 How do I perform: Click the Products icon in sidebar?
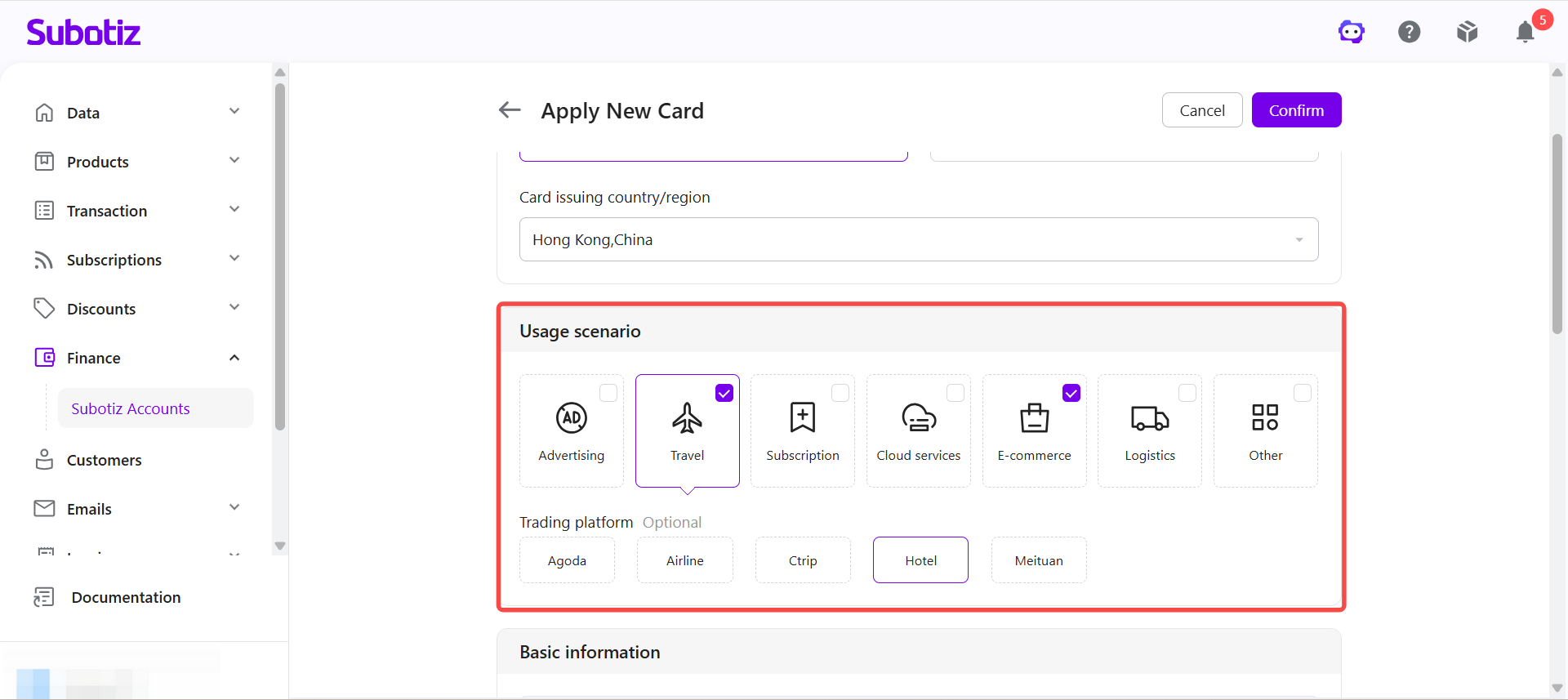pyautogui.click(x=44, y=162)
